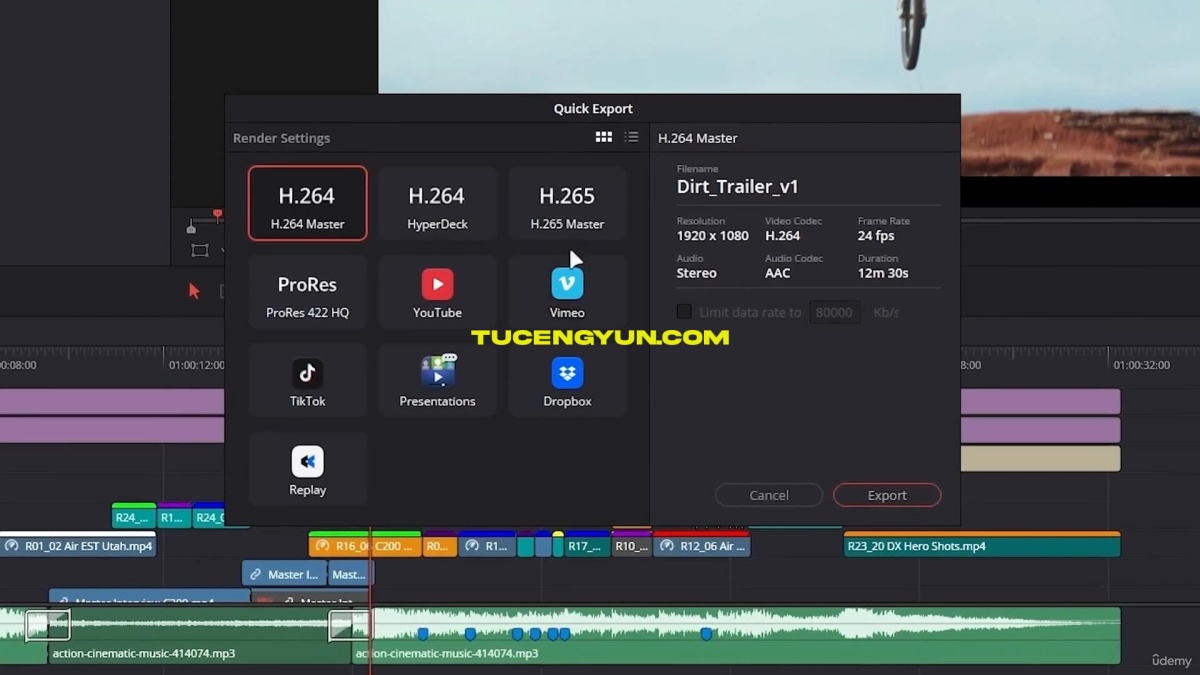This screenshot has width=1200, height=675.
Task: Pick the ProRes 422 HQ preset
Action: [x=307, y=293]
